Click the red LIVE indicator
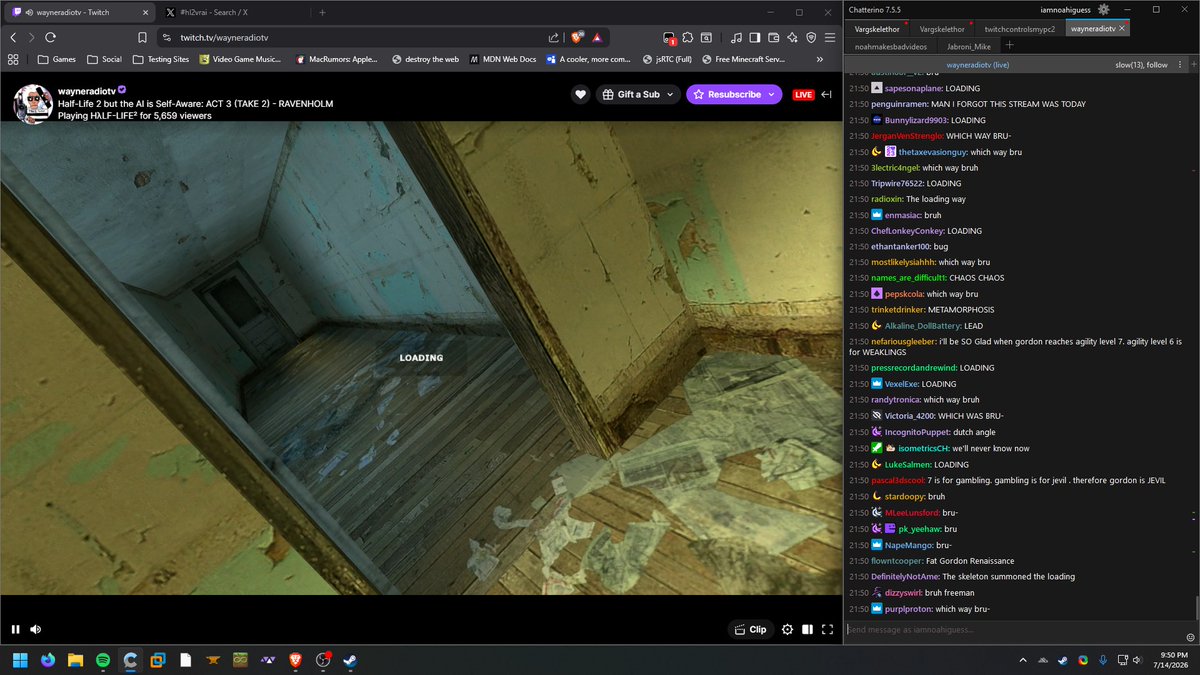 coord(803,95)
